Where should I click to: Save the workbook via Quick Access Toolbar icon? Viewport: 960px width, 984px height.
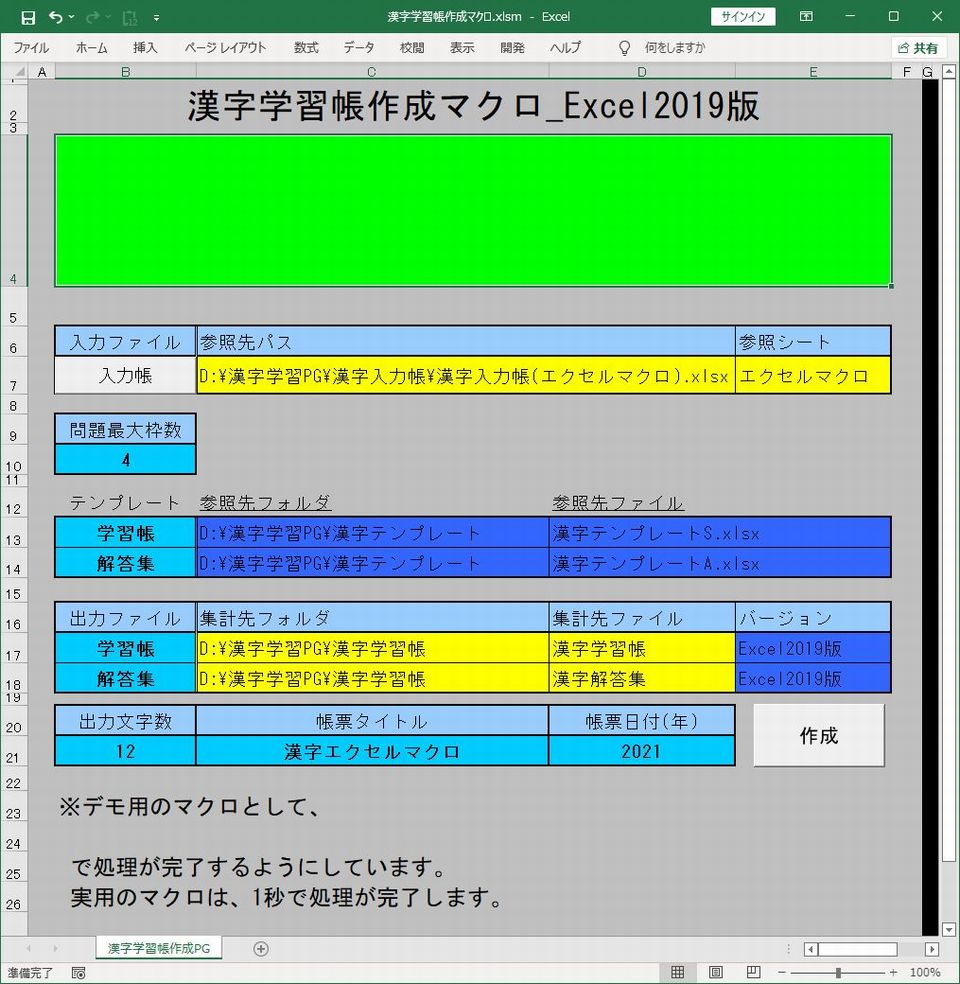[27, 16]
